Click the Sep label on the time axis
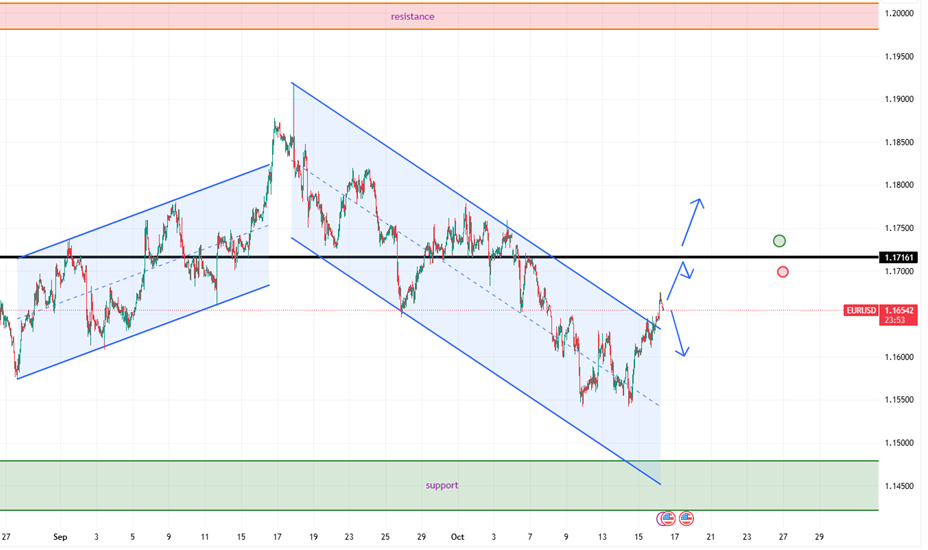Viewport: 928px width, 550px height. pos(59,537)
